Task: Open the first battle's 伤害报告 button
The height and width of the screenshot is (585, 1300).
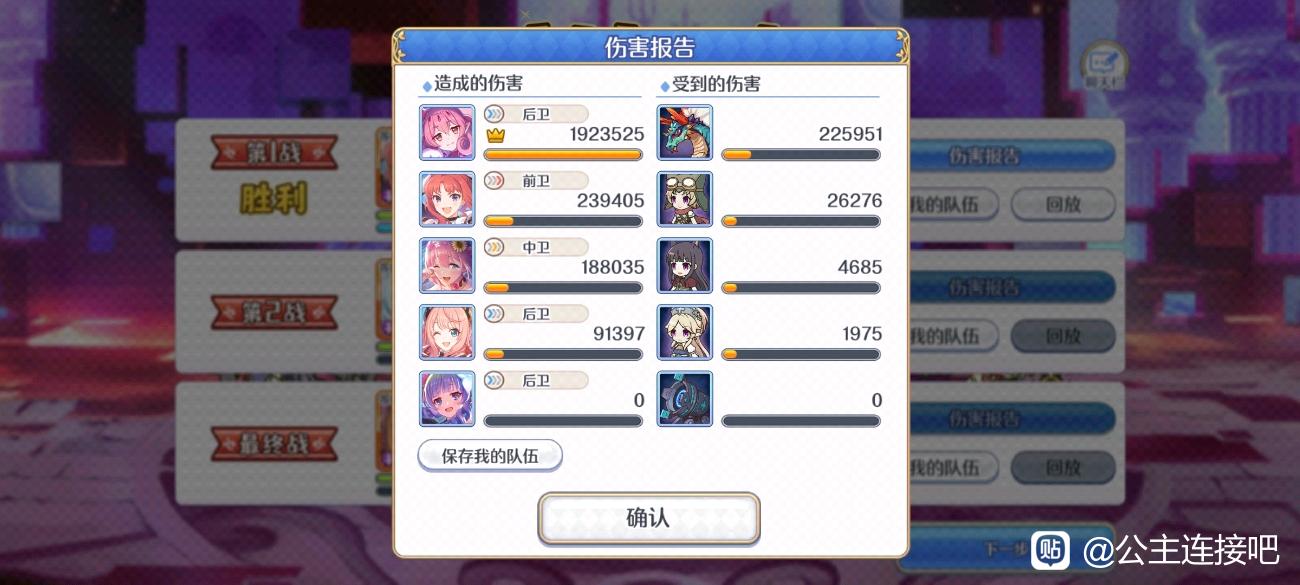Action: click(1012, 156)
